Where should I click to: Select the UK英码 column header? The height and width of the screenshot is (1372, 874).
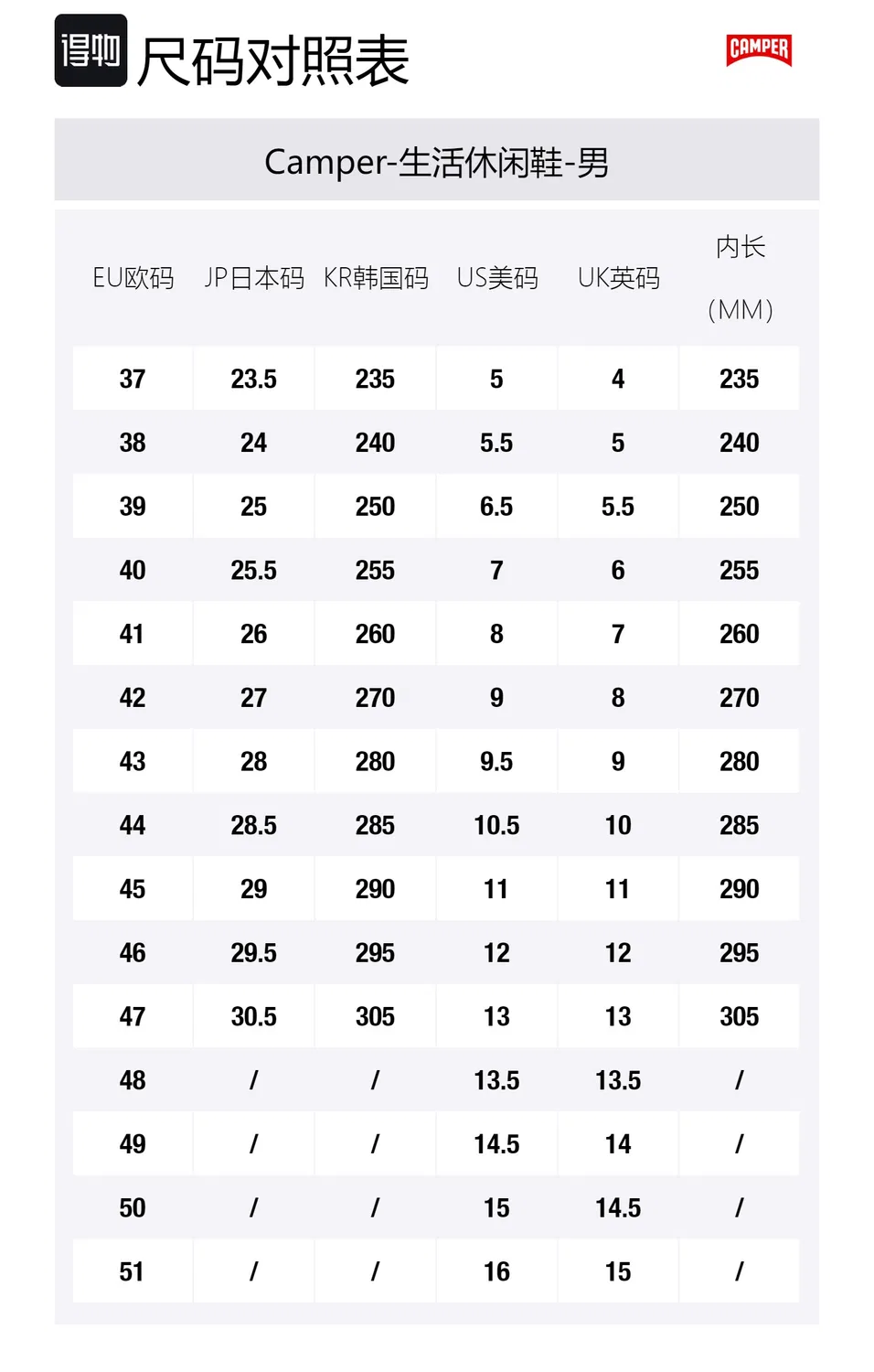click(x=619, y=278)
